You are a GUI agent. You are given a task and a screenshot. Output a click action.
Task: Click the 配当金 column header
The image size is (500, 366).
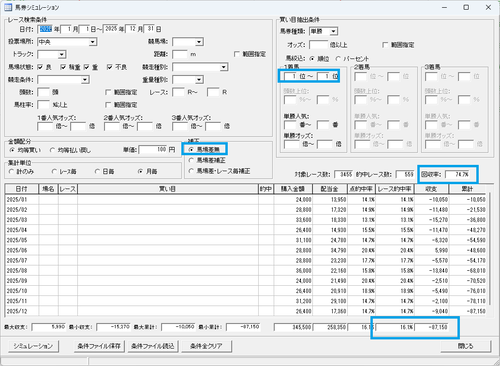coord(330,189)
